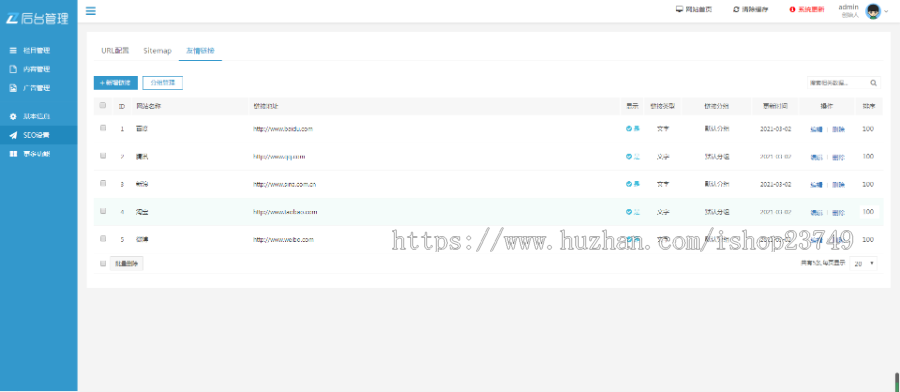Click the URL http://www.sina.com.cn

285,184
